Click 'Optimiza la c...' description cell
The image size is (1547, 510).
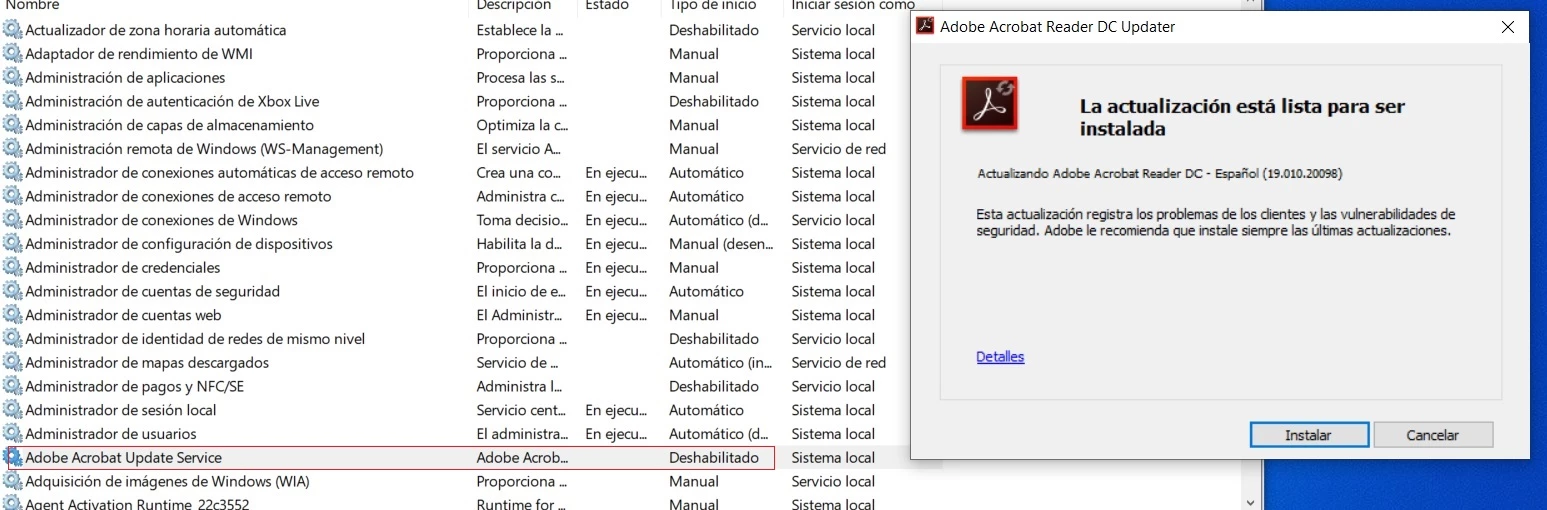pyautogui.click(x=522, y=125)
